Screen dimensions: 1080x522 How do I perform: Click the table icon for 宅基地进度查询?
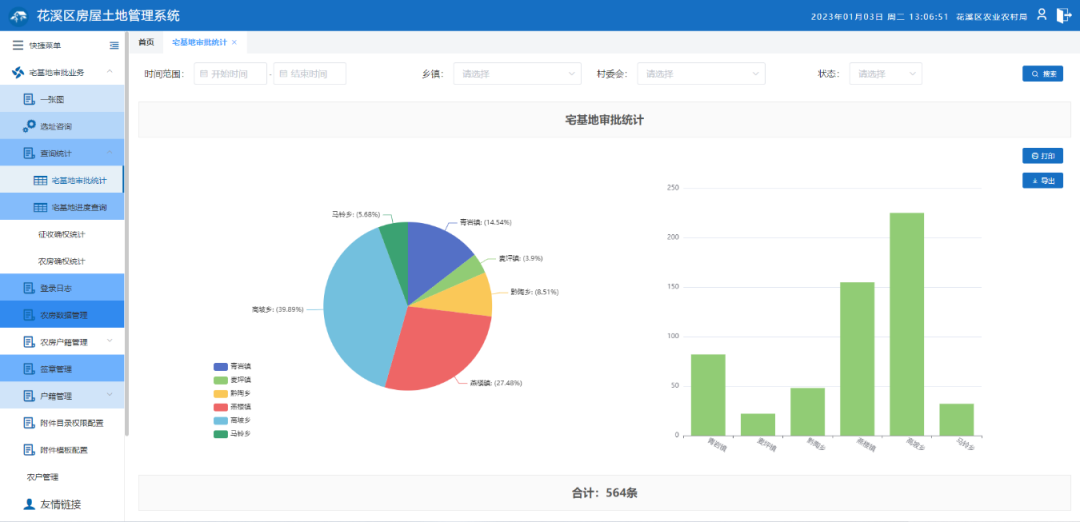(x=40, y=207)
